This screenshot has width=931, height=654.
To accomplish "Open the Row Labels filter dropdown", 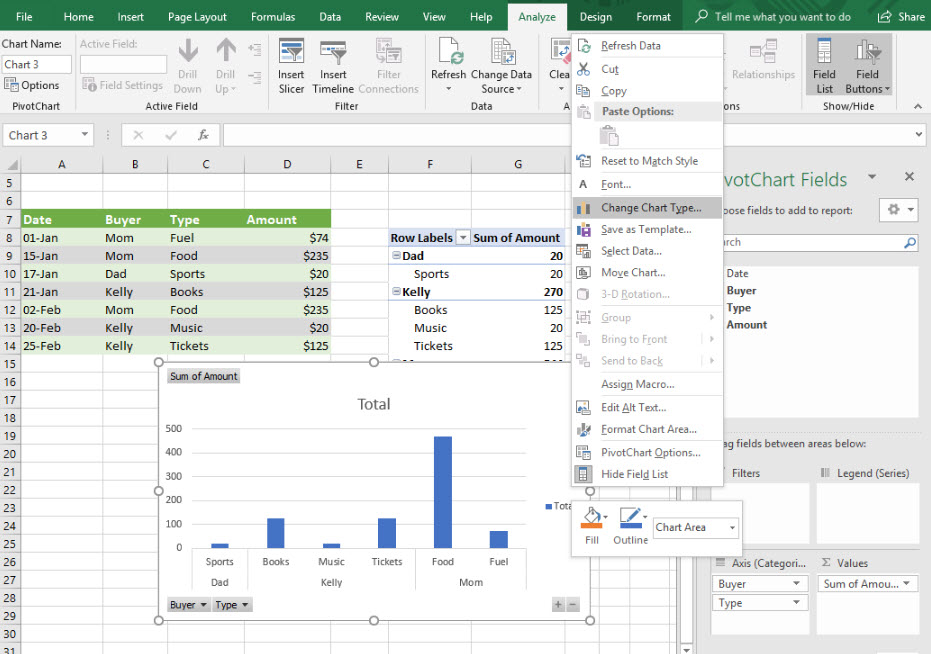I will click(x=462, y=238).
